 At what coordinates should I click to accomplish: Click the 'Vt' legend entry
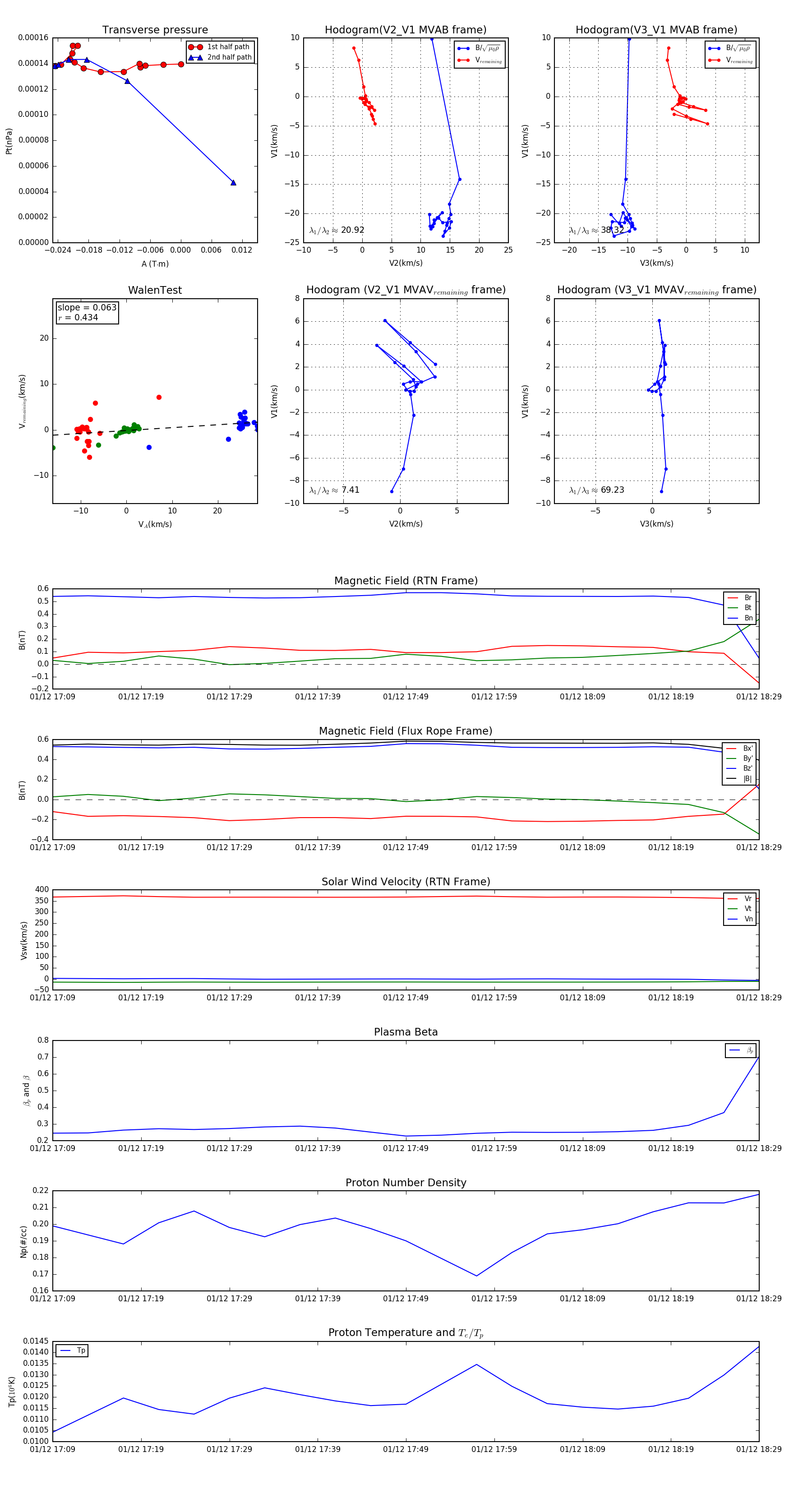click(x=740, y=909)
